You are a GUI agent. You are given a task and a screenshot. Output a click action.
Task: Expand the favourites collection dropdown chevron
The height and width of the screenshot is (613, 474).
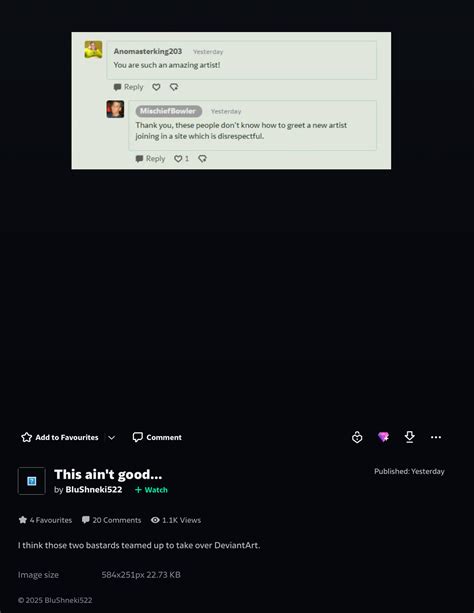pyautogui.click(x=111, y=437)
